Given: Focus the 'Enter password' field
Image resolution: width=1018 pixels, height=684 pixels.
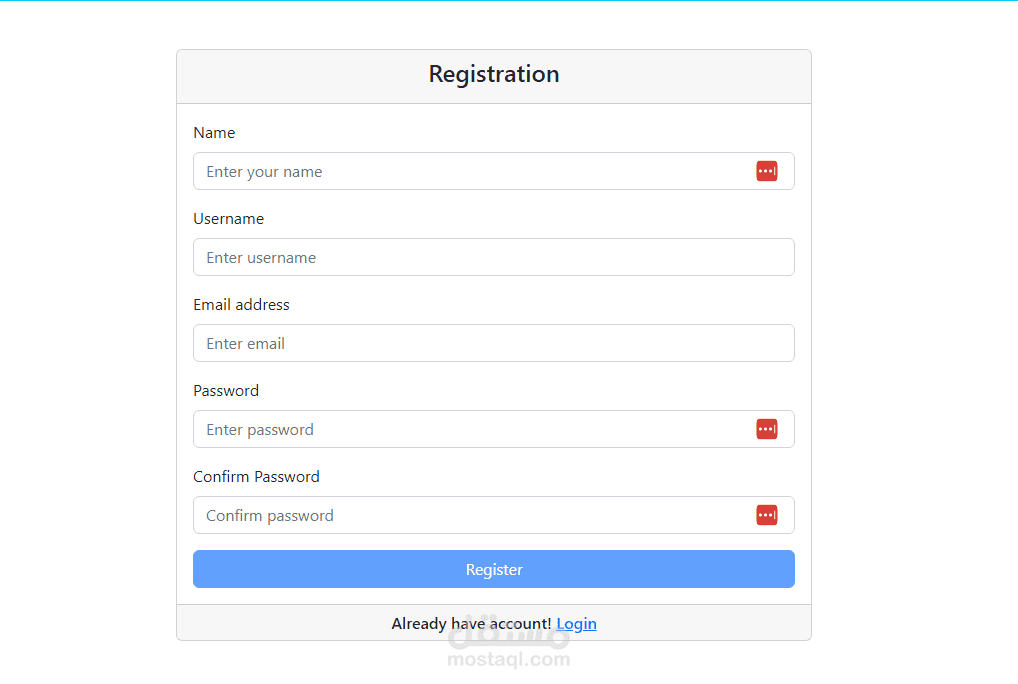Looking at the screenshot, I should tap(470, 429).
